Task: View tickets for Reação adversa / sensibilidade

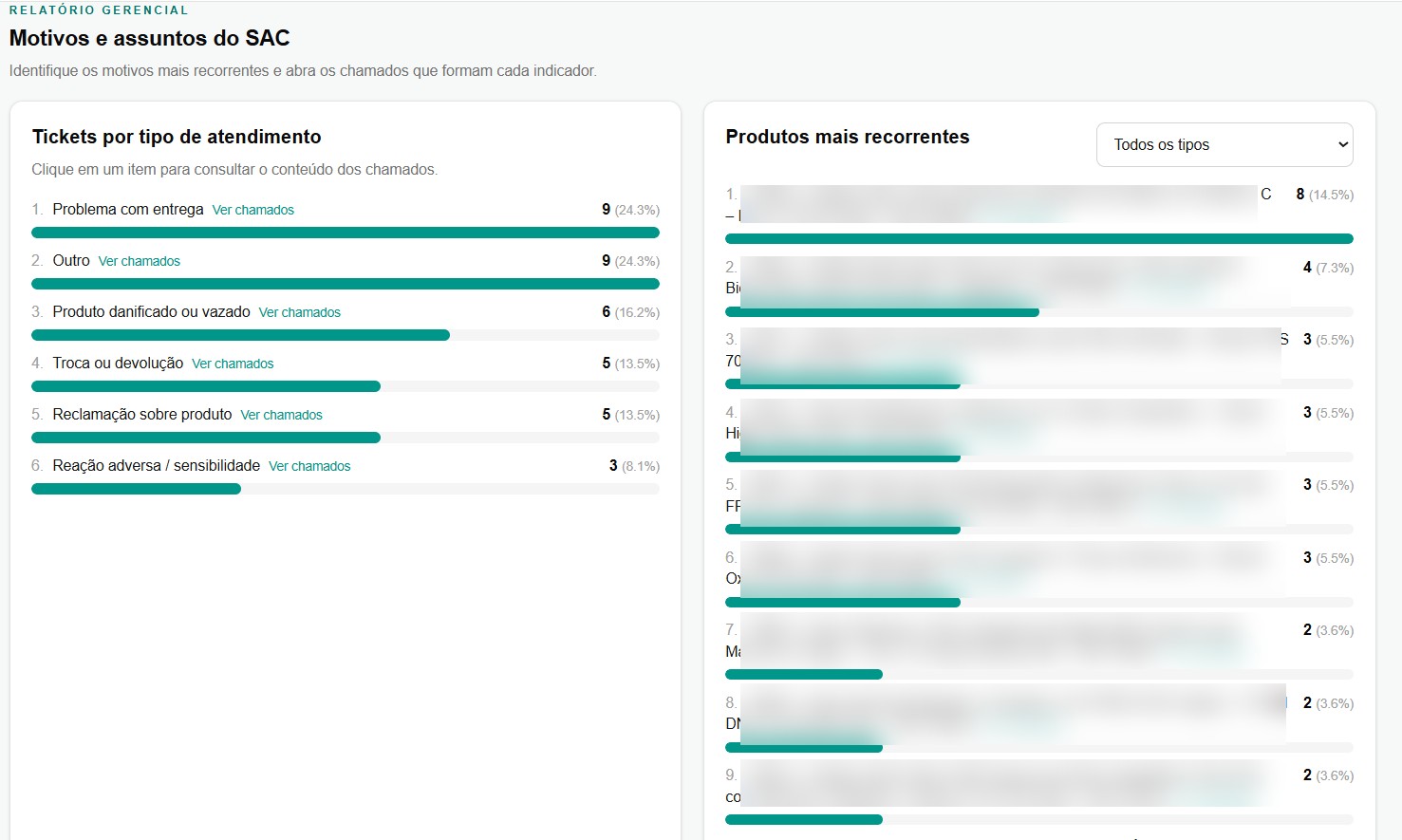Action: click(309, 466)
